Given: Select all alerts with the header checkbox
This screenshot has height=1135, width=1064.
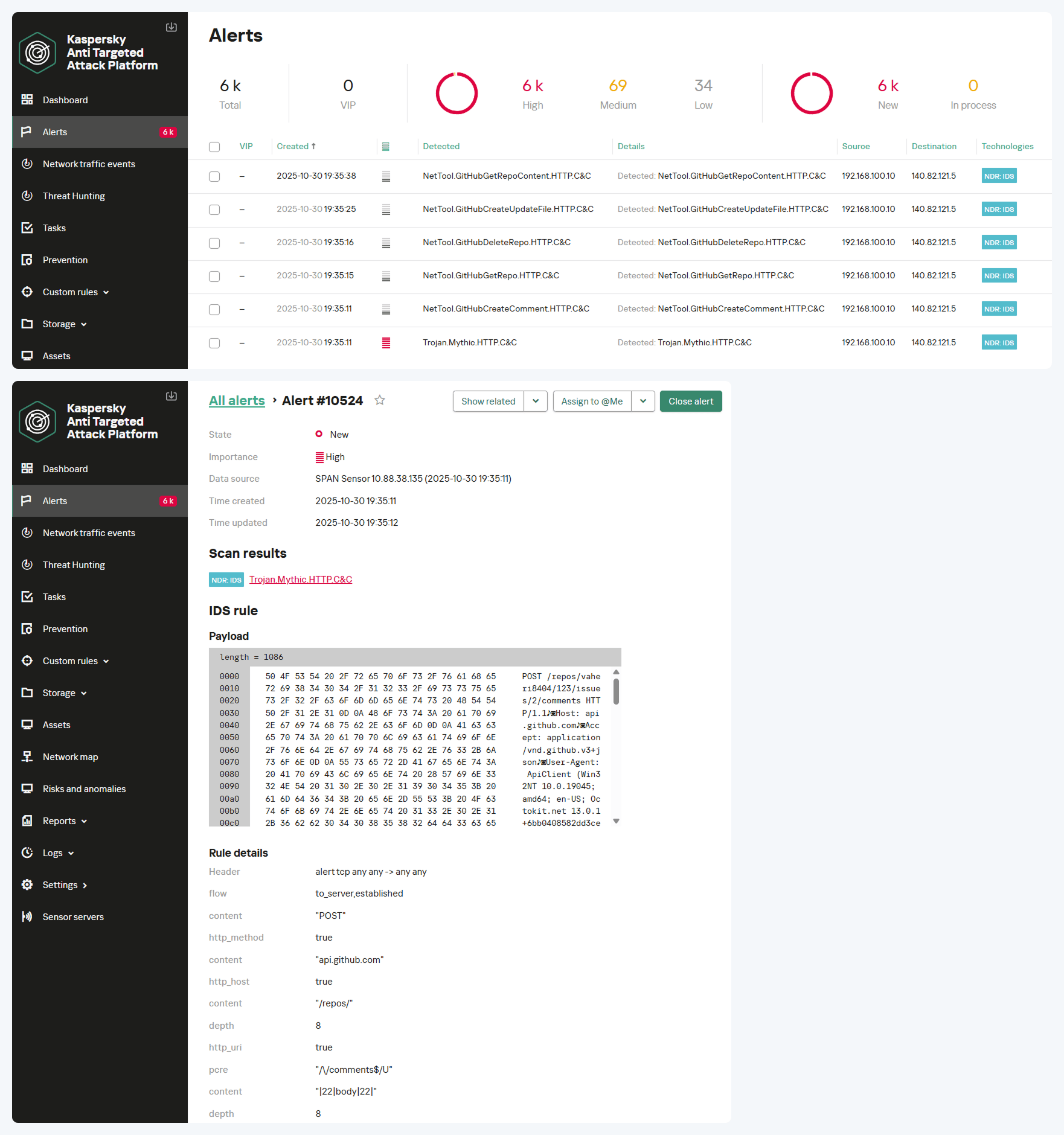Looking at the screenshot, I should [x=214, y=147].
